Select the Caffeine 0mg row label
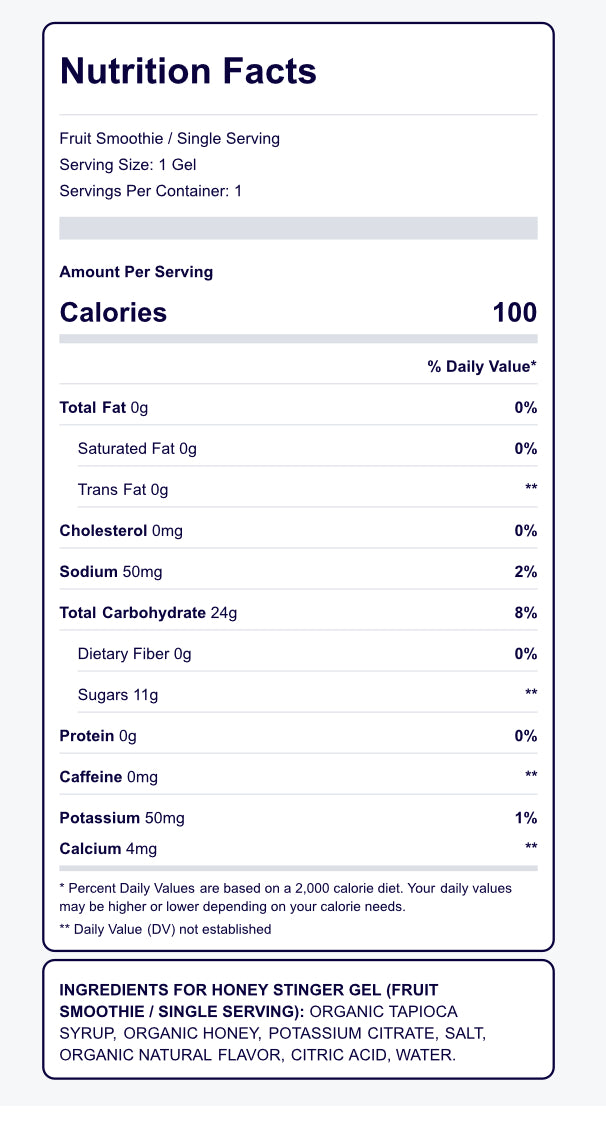 coord(109,777)
